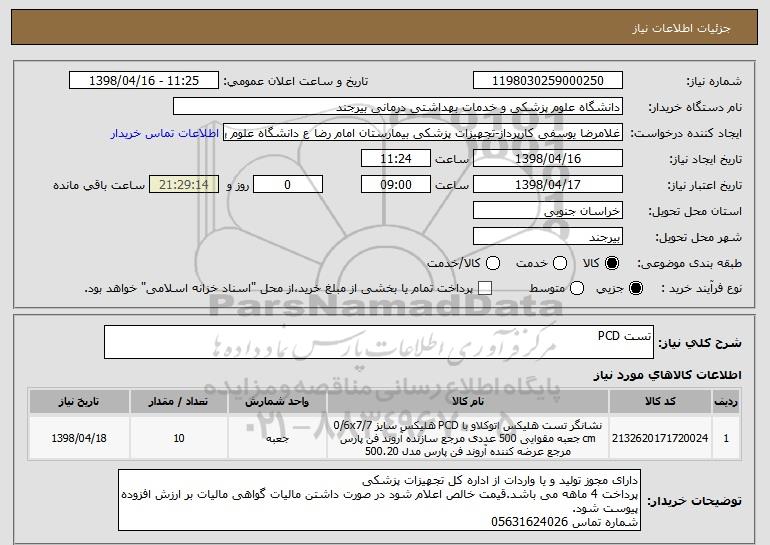Viewport: 770px width, 545px height.
Task: Click the توضیحات خریدار label
Action: point(695,501)
